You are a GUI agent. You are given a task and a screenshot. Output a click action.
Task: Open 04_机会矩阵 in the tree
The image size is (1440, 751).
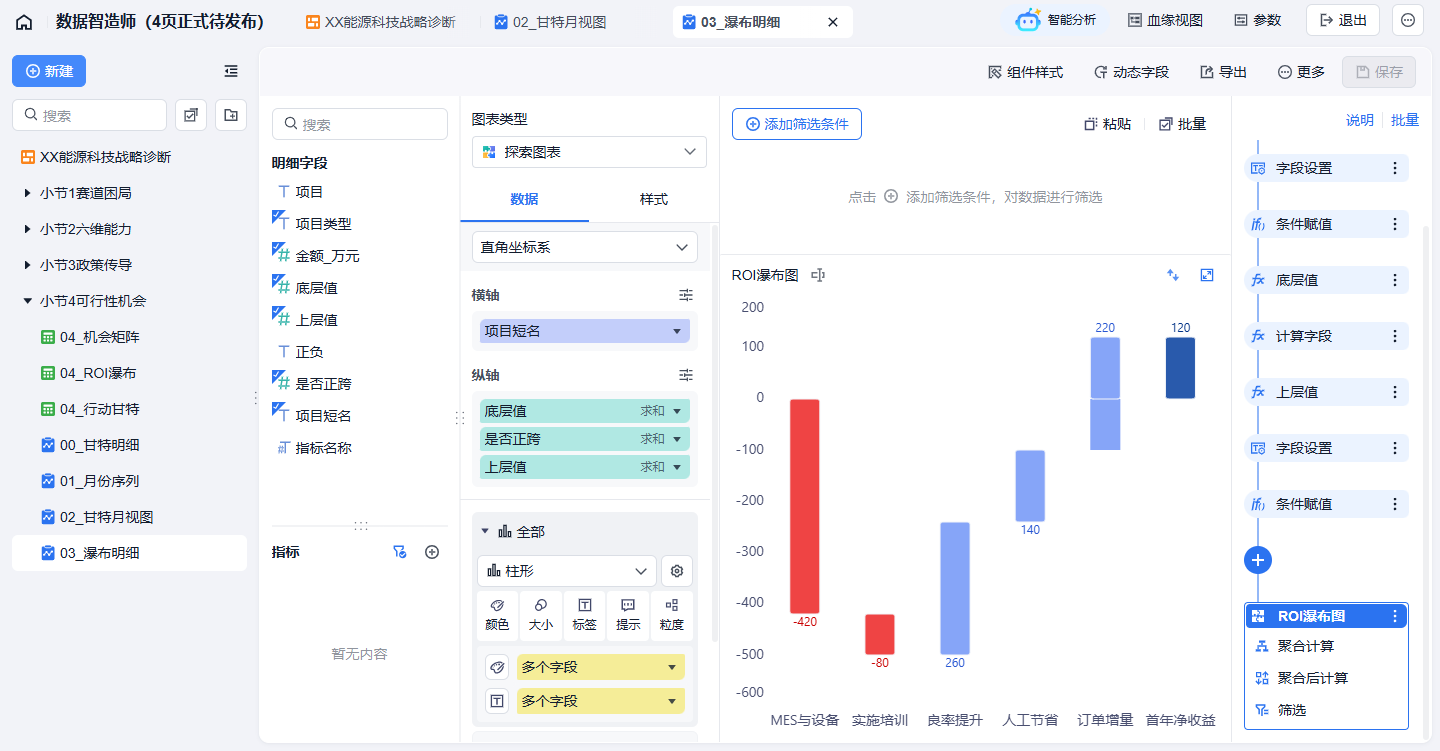pos(129,337)
